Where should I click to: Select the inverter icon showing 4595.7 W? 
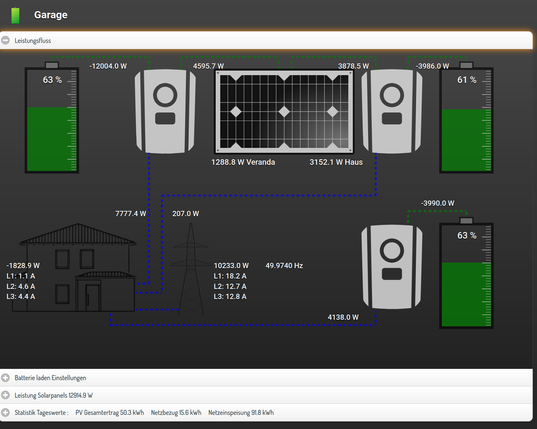165,111
